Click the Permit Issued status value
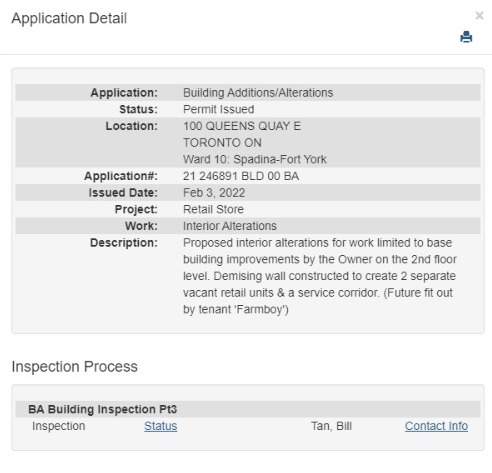The height and width of the screenshot is (473, 492). [x=219, y=109]
